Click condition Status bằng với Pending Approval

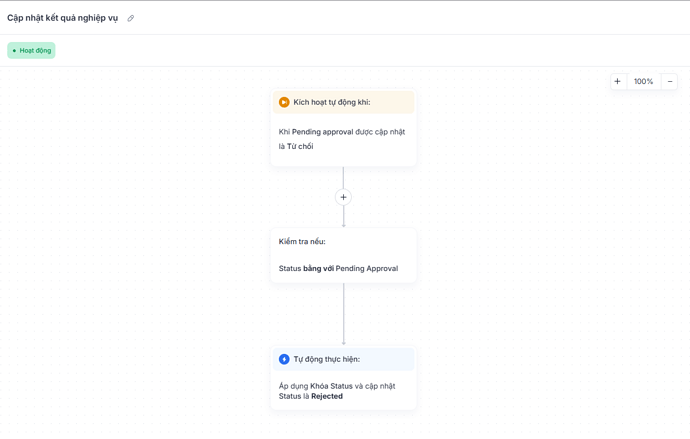click(x=338, y=268)
